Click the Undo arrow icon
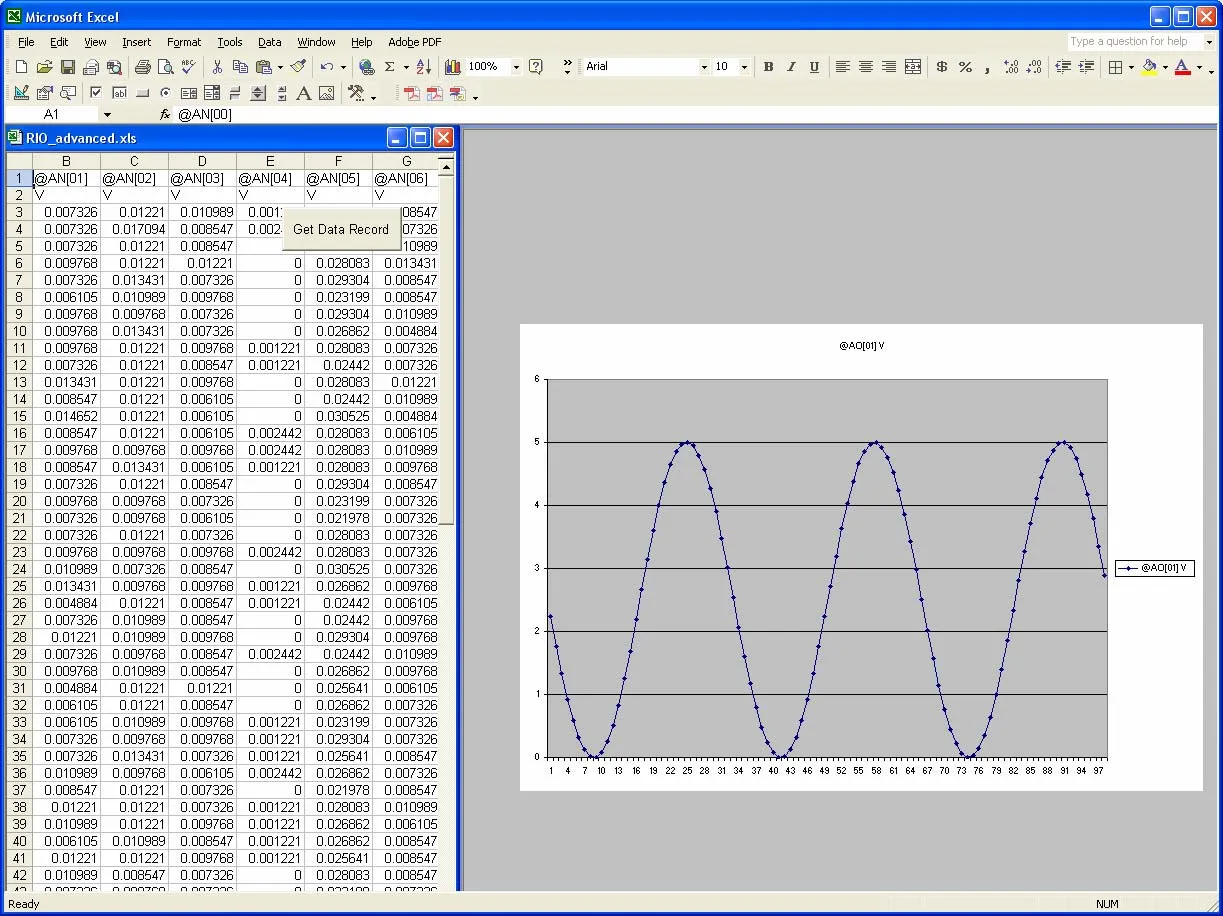 (327, 67)
